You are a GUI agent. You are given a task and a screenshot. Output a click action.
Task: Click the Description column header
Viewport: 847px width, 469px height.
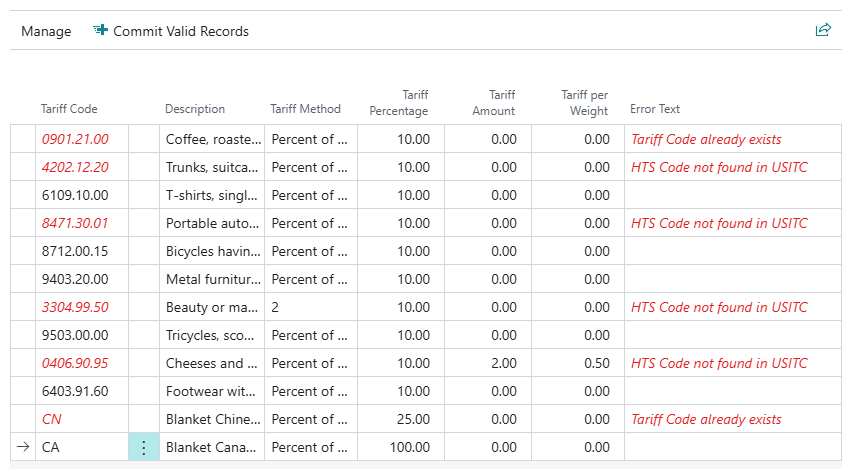click(195, 109)
